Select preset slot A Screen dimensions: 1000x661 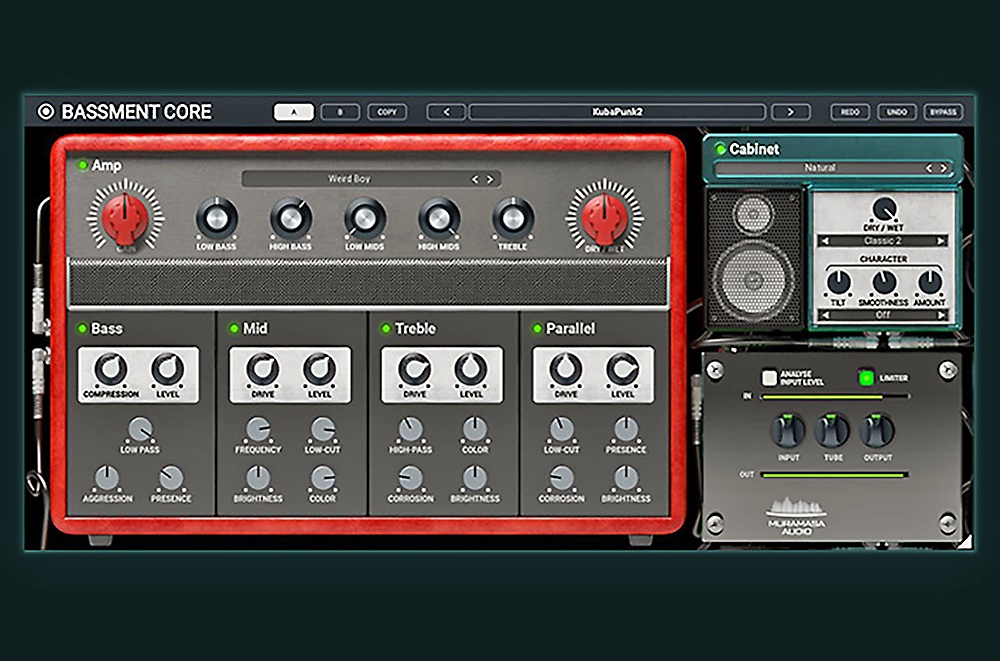pyautogui.click(x=293, y=111)
